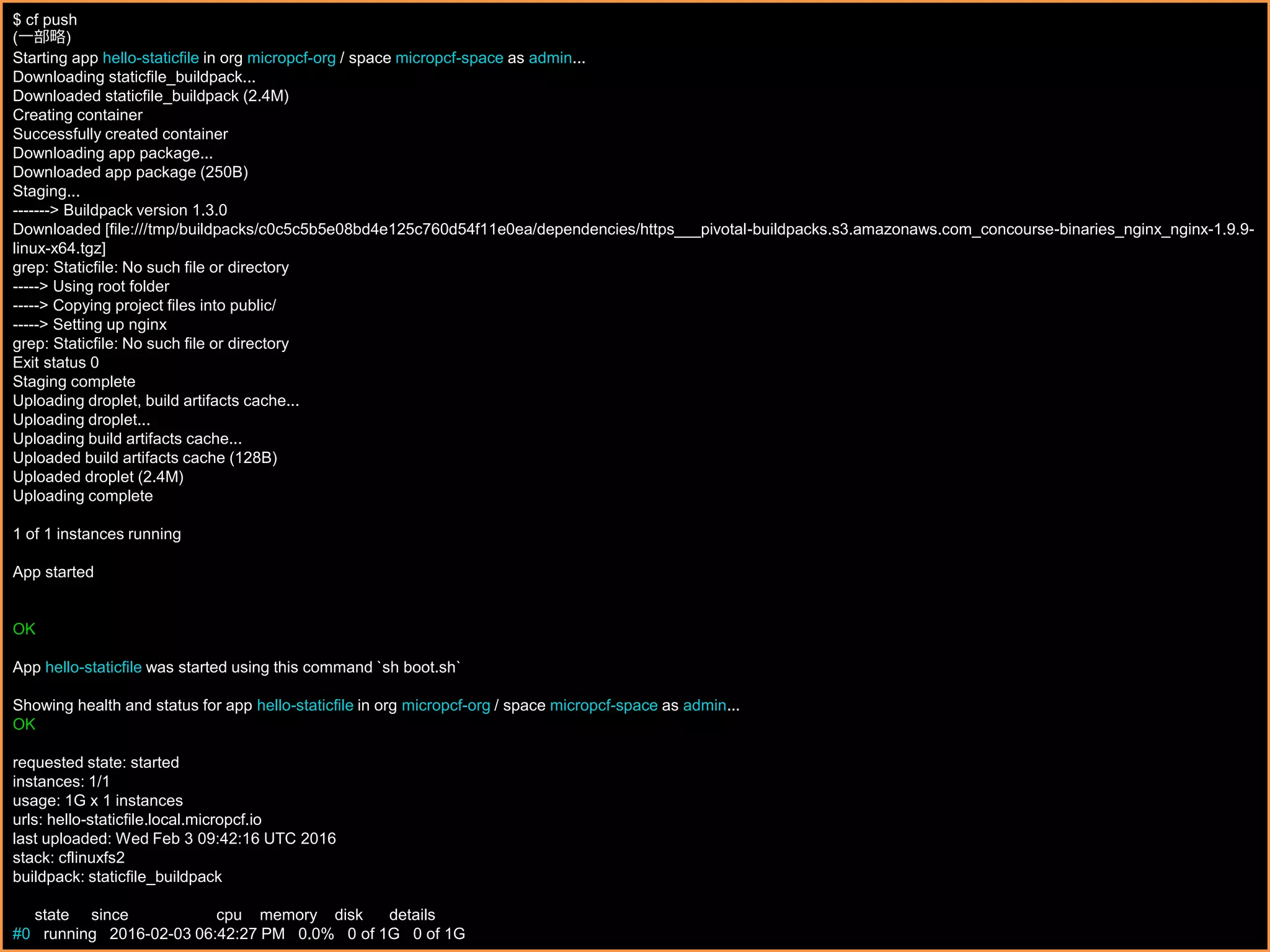Click 'Uploading droplet, build artifacts cache...' line
Image resolution: width=1270 pixels, height=952 pixels.
(156, 401)
